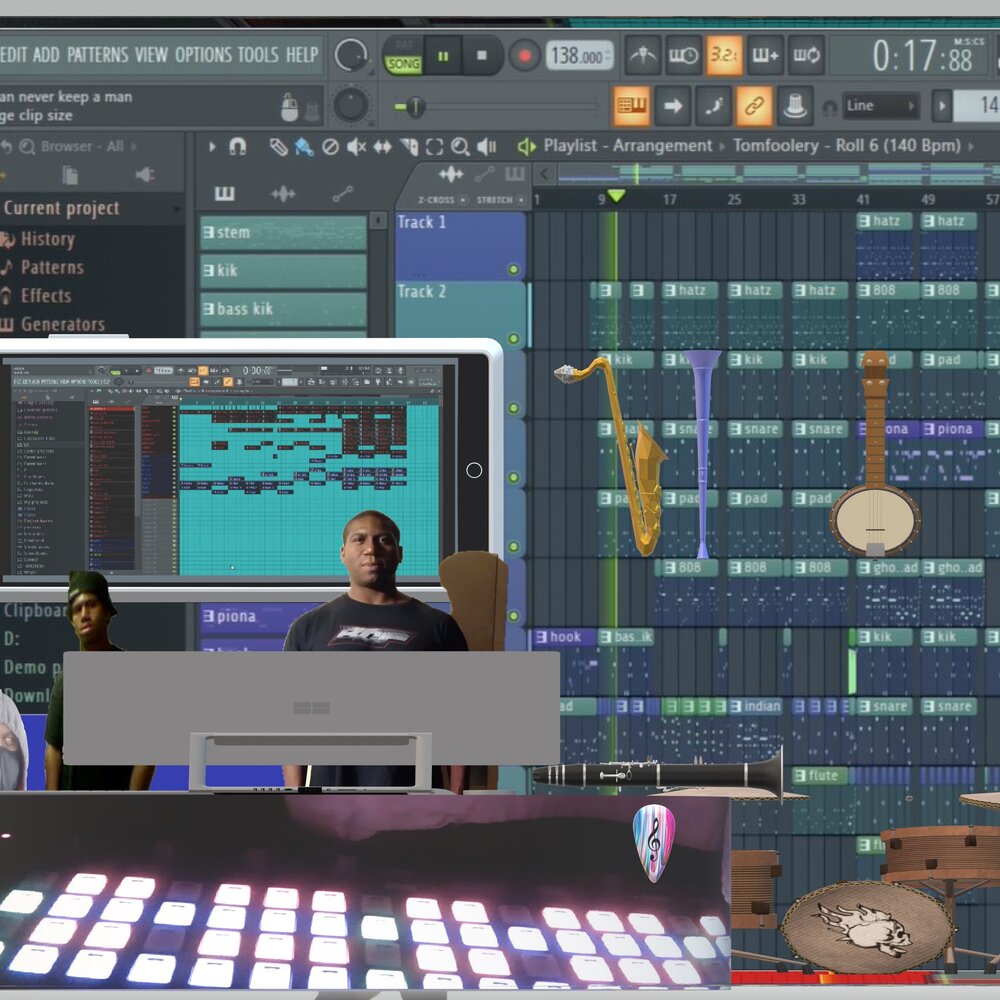
Task: Open the Generators folder in browser
Action: (62, 324)
